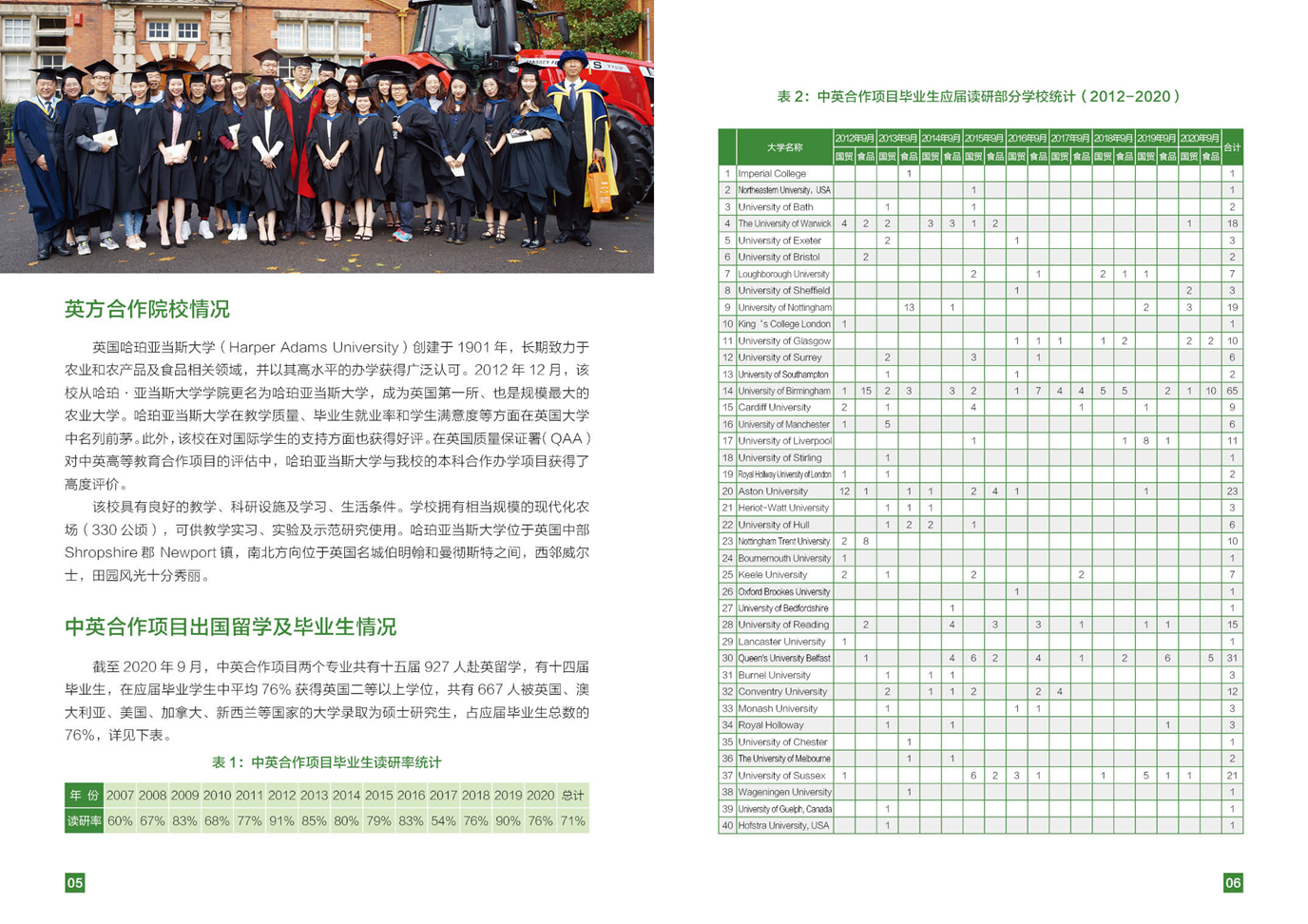Image resolution: width=1308 pixels, height=924 pixels.
Task: Click the total 65 in the Birmingham row
Action: coord(1232,391)
